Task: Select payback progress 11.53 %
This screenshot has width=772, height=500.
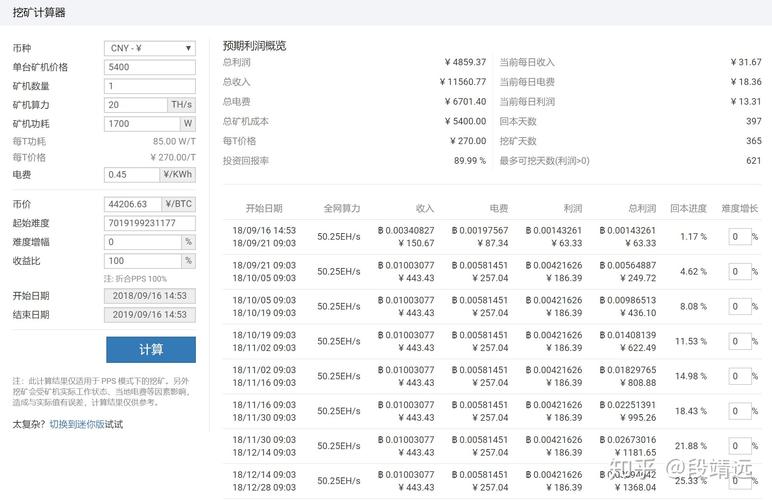Action: (691, 342)
